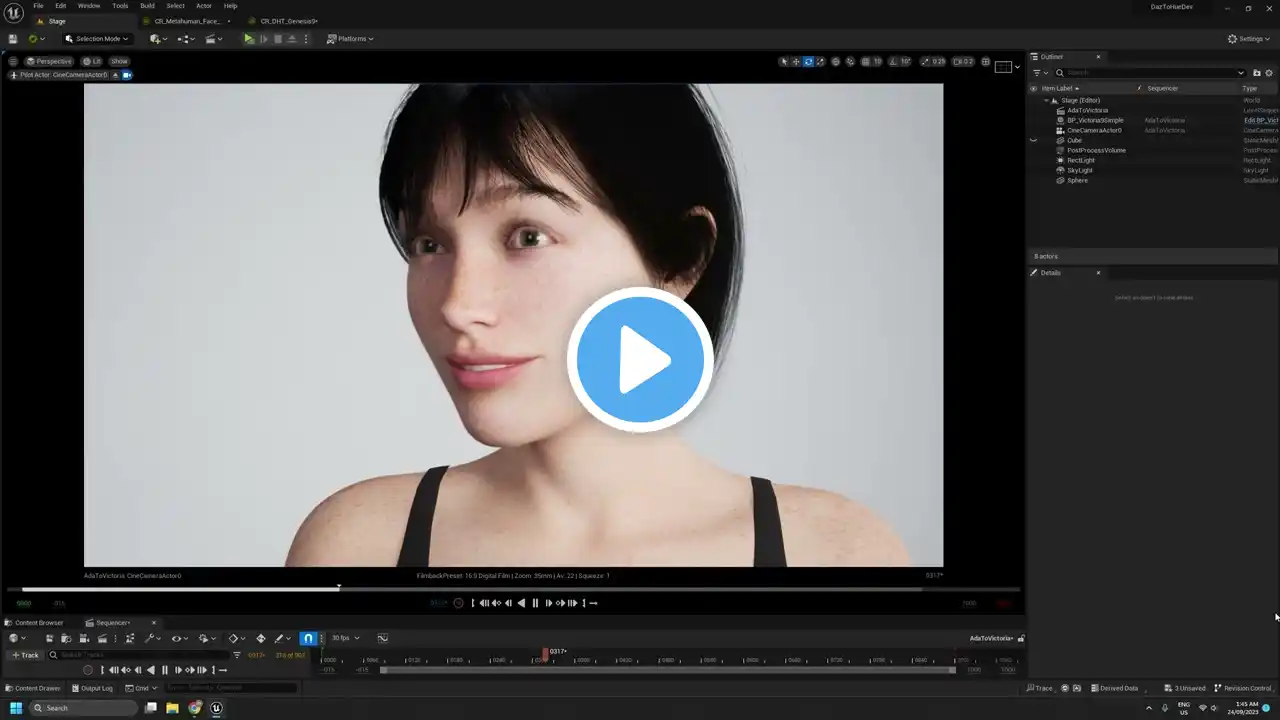1280x720 pixels.
Task: Collapse the Stage (Editor) tree node
Action: pyautogui.click(x=1047, y=100)
